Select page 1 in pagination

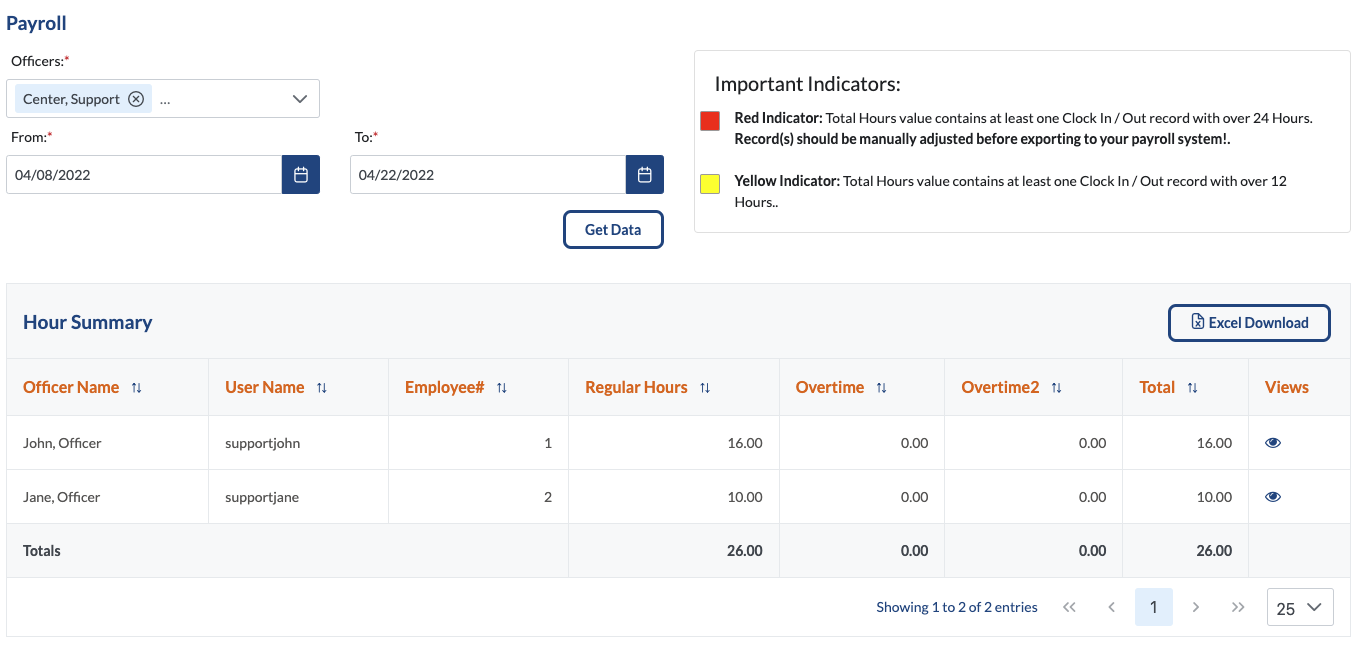[1153, 607]
